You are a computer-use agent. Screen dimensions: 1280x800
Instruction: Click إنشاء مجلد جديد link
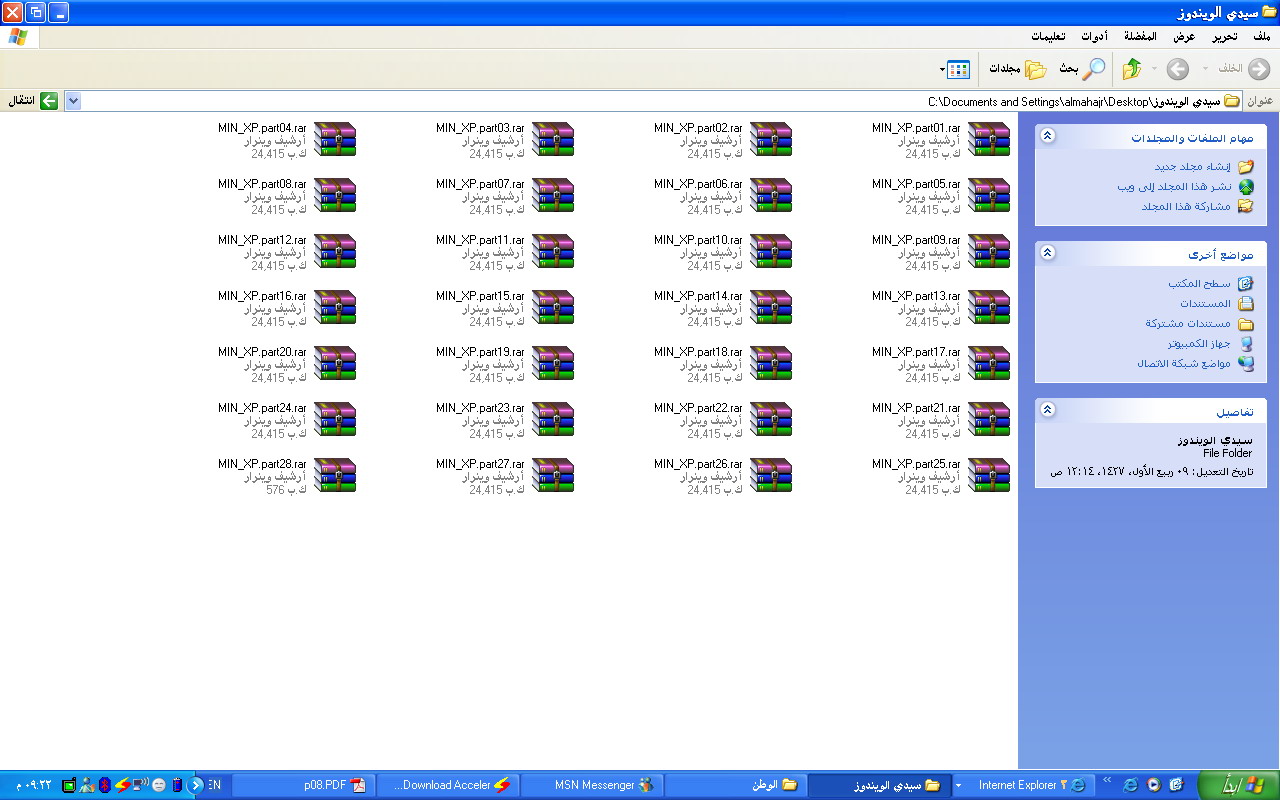[1193, 167]
